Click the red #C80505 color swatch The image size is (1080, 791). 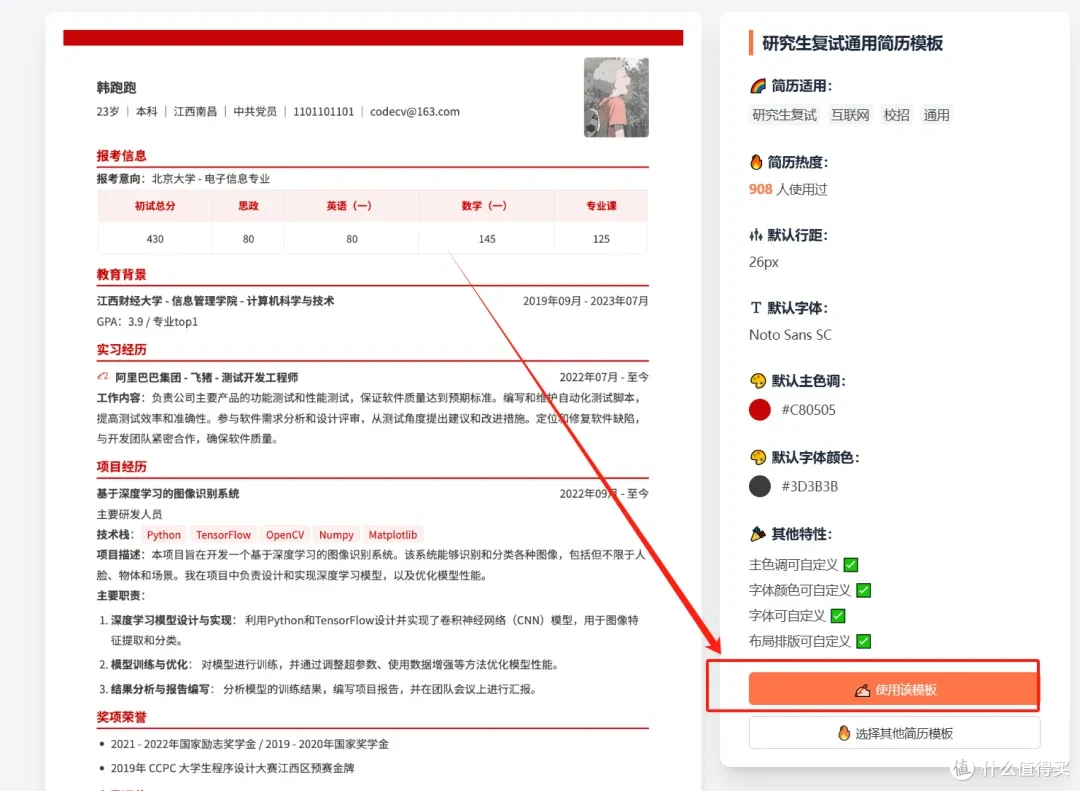[760, 410]
